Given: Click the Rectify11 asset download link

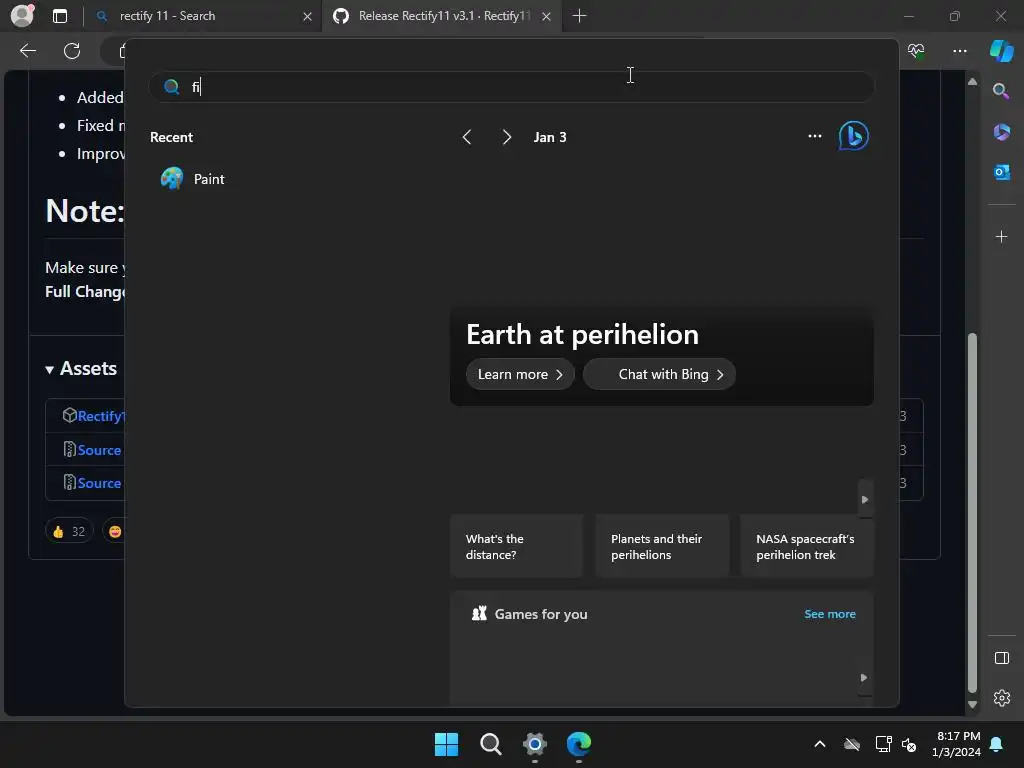Looking at the screenshot, I should coord(100,416).
